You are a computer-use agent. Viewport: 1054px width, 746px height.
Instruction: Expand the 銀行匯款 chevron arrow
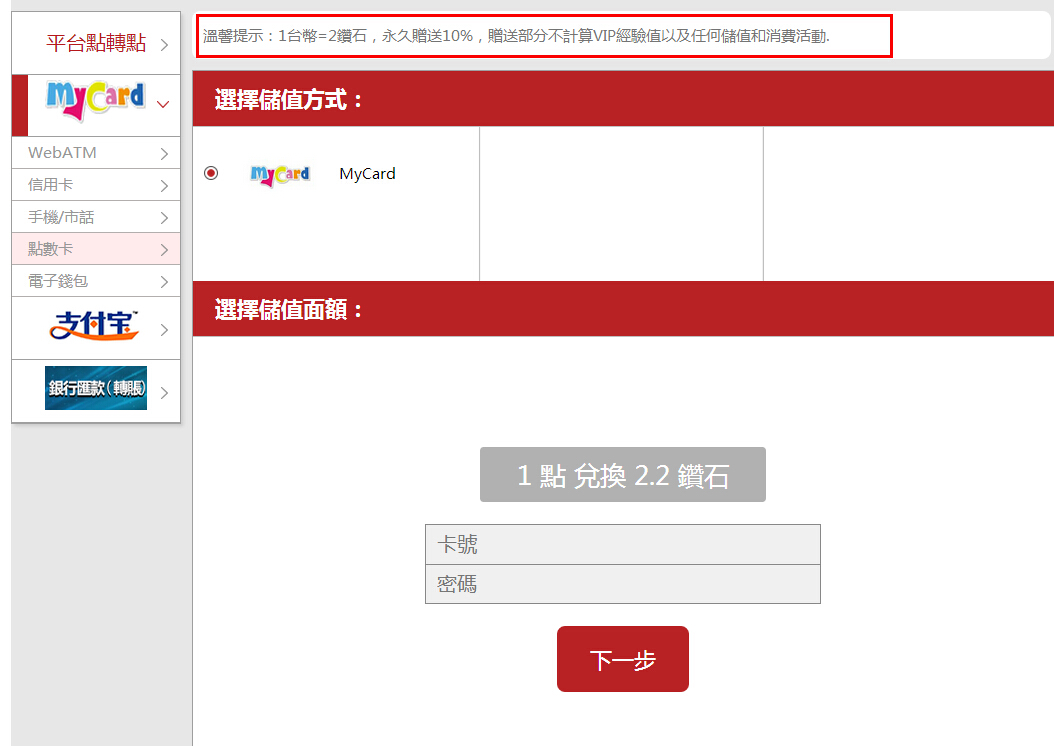point(164,393)
